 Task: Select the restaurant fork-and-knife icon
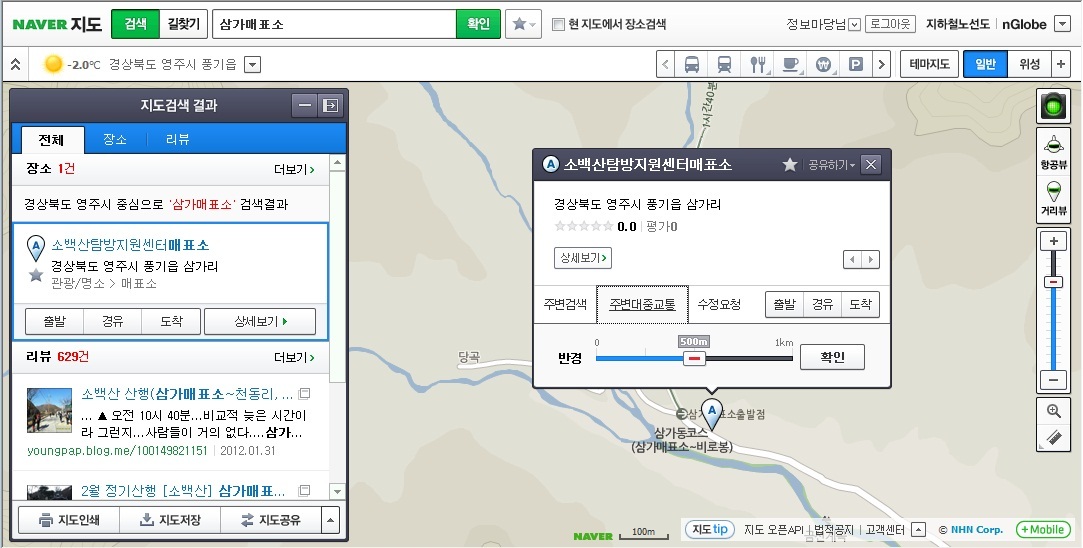point(758,64)
